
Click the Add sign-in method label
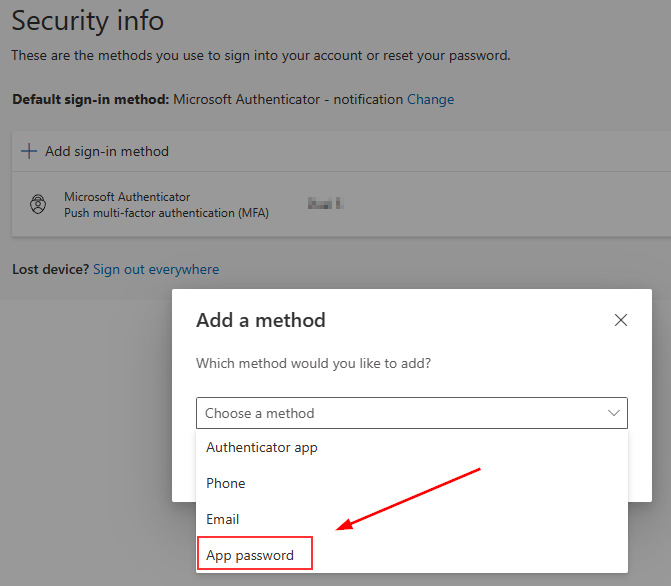tap(107, 152)
